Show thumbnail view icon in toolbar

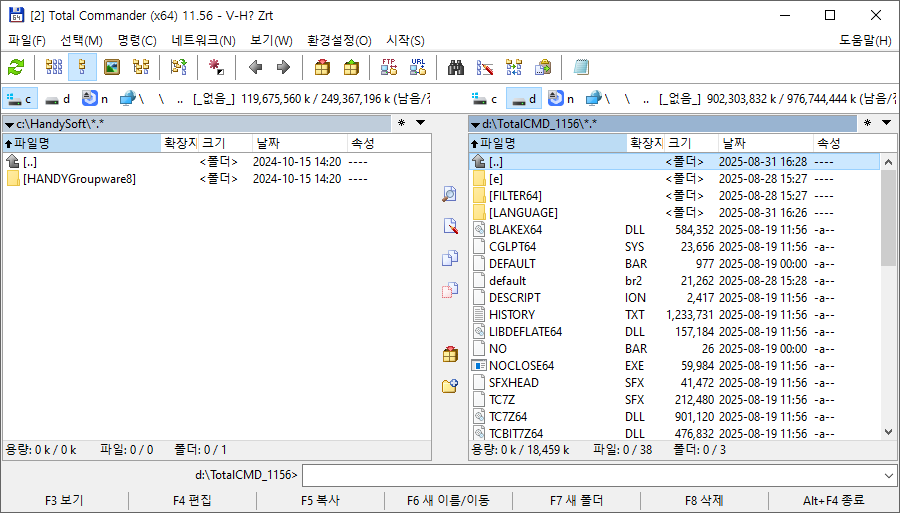pyautogui.click(x=112, y=67)
